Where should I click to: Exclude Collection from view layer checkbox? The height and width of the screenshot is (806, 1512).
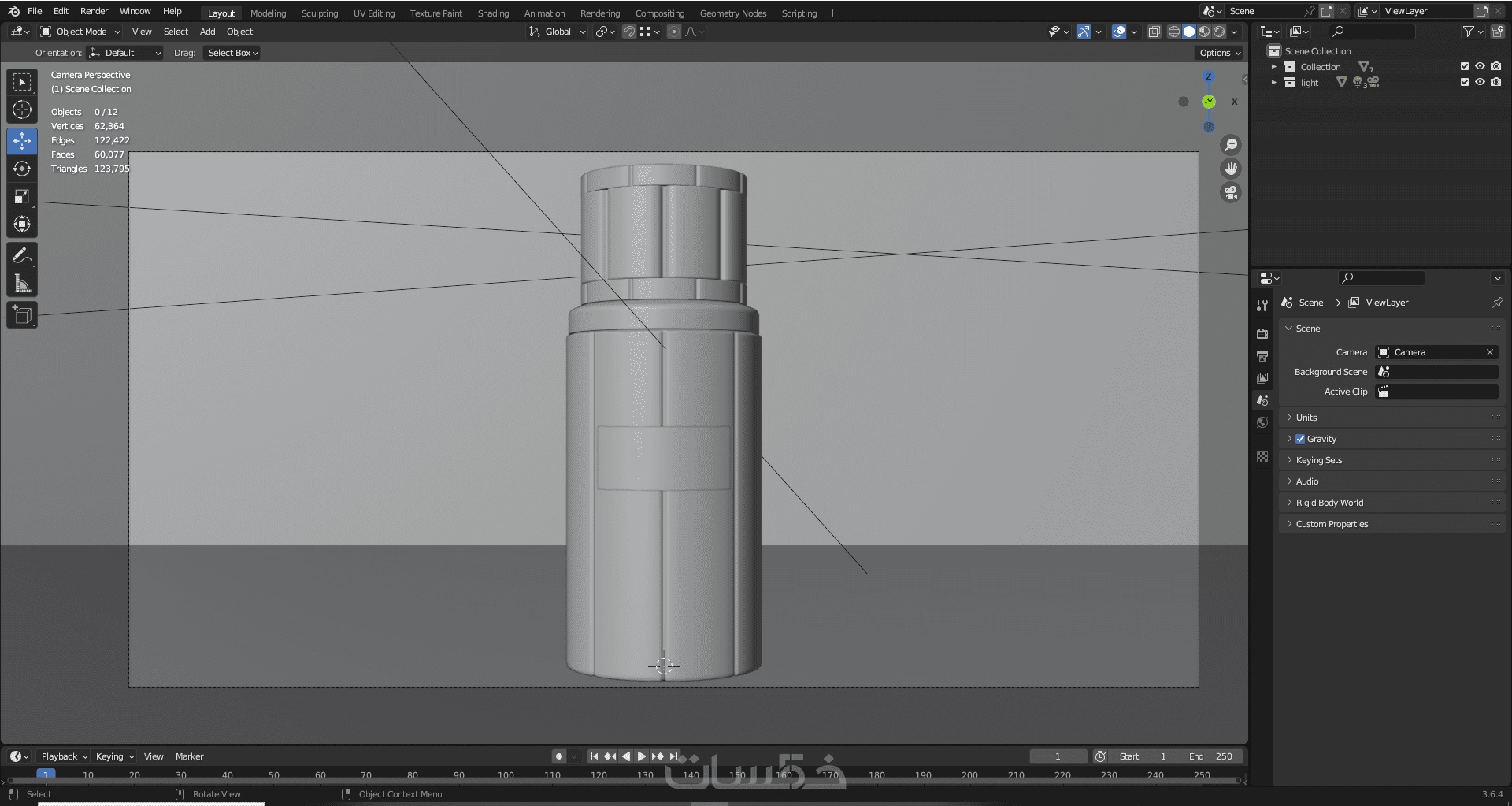(x=1464, y=67)
